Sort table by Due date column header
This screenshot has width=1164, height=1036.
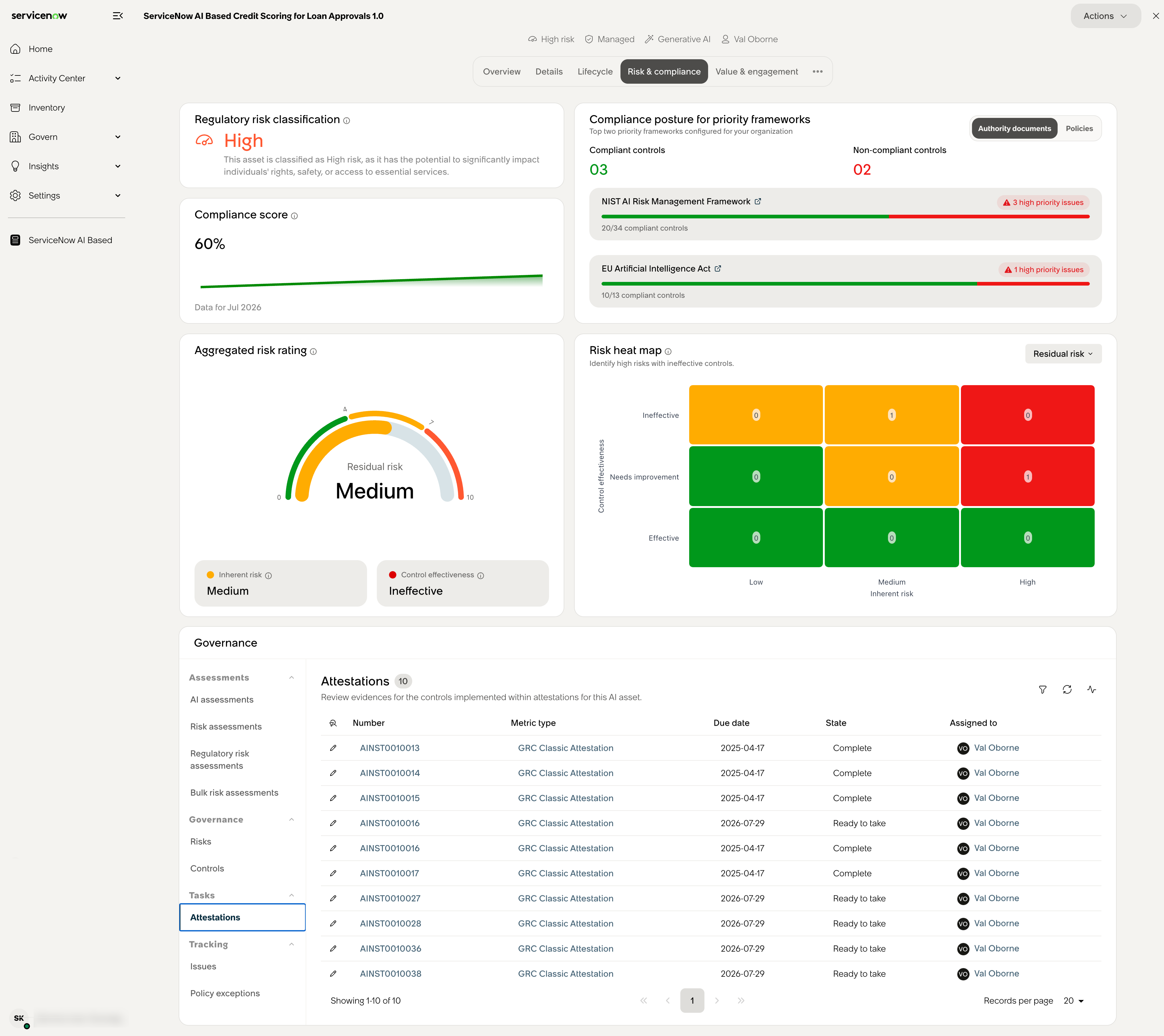pyautogui.click(x=731, y=723)
